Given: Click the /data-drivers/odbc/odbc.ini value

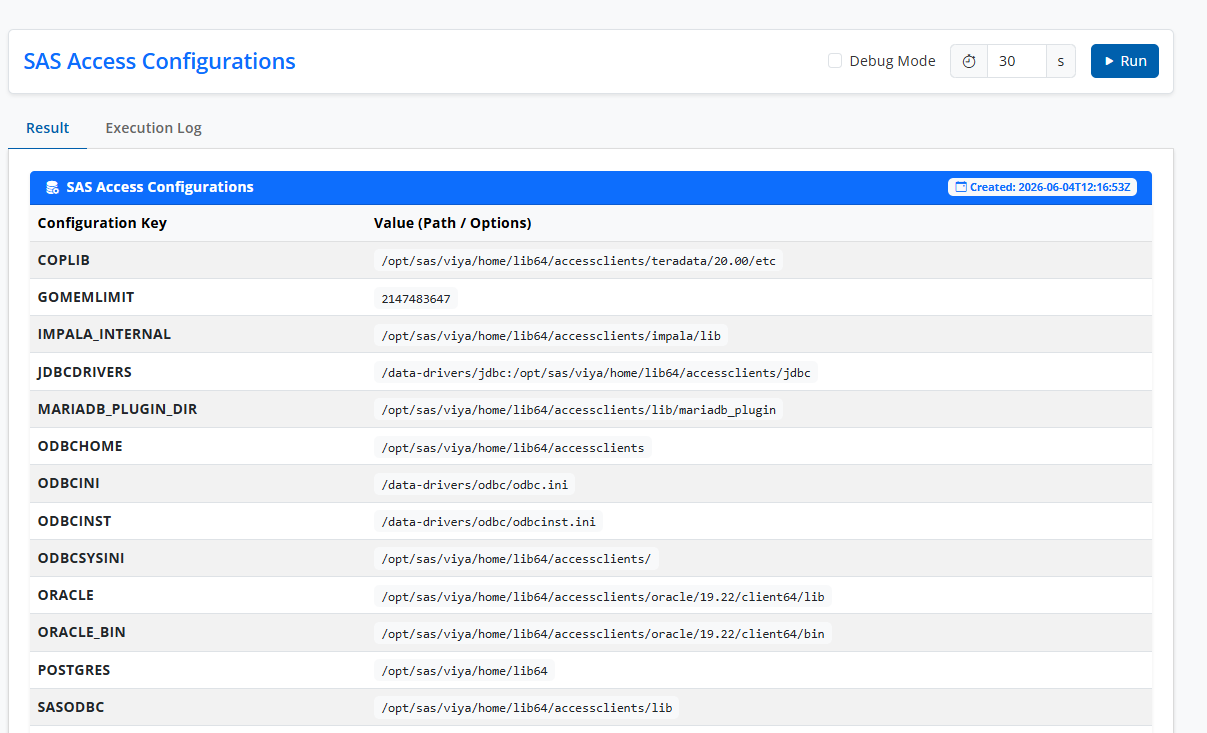Looking at the screenshot, I should click(475, 484).
